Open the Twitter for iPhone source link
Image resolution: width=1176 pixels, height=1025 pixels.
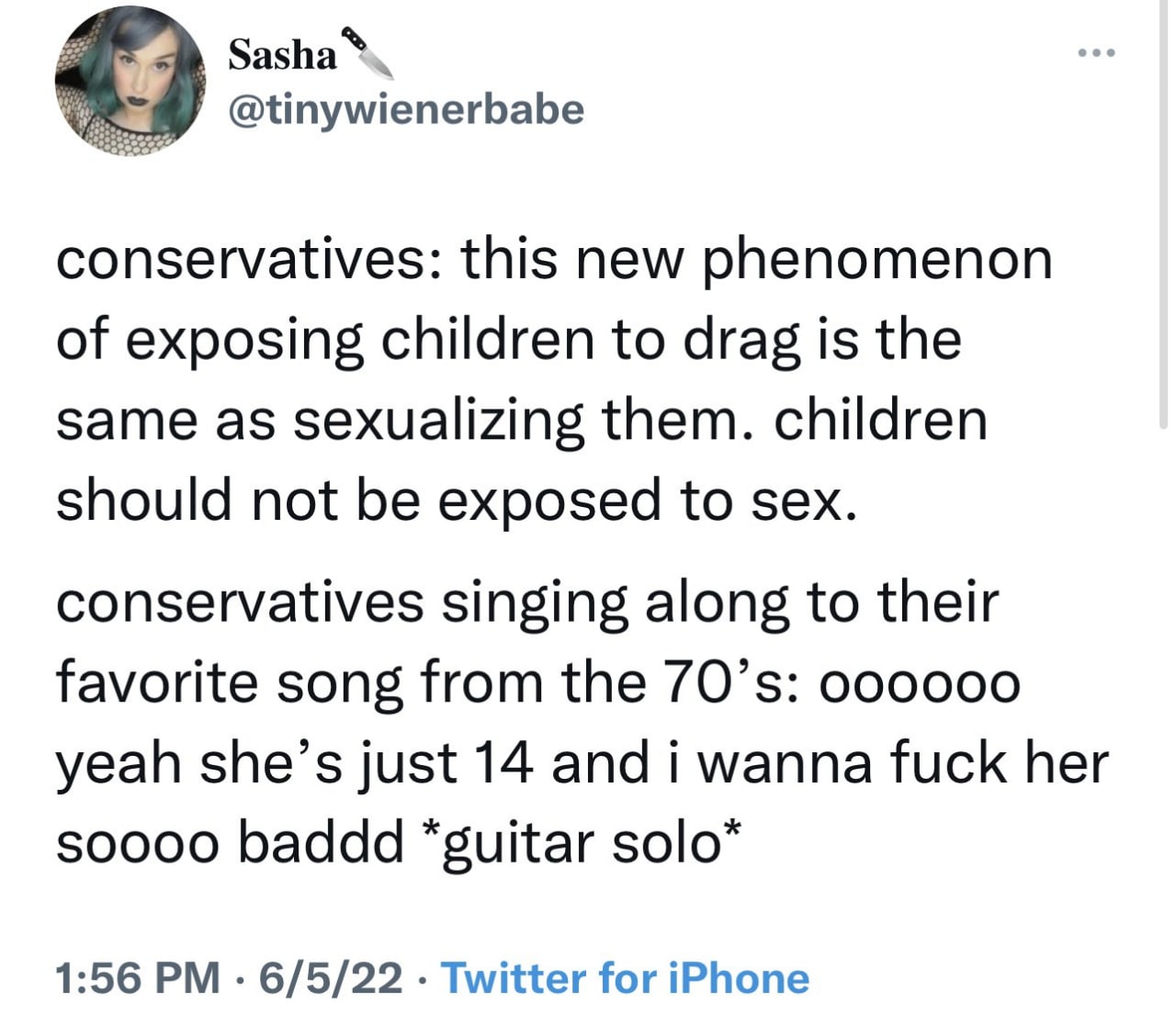[x=626, y=978]
